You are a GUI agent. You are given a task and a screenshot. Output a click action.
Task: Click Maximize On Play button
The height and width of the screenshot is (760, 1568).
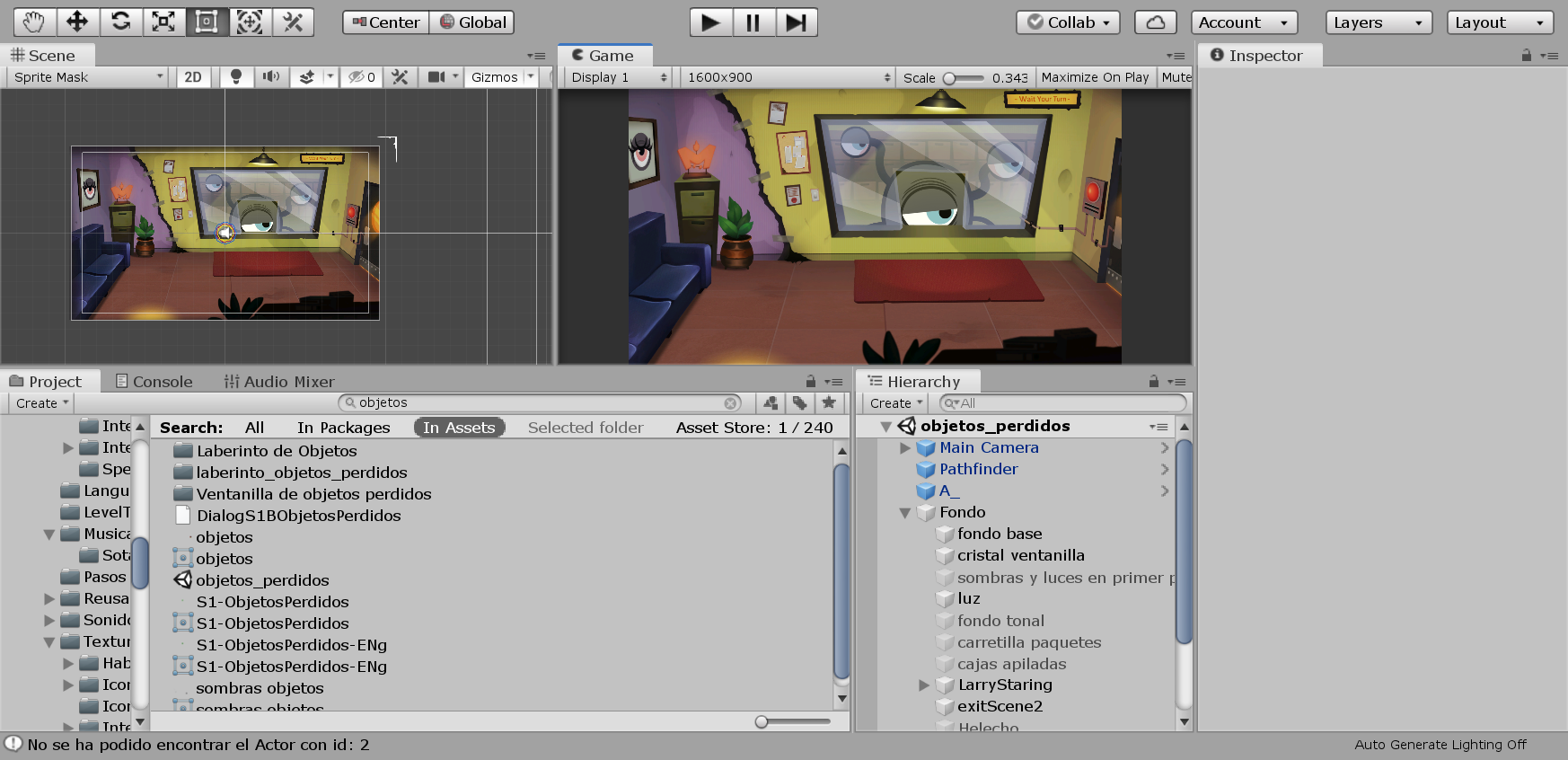coord(1095,77)
